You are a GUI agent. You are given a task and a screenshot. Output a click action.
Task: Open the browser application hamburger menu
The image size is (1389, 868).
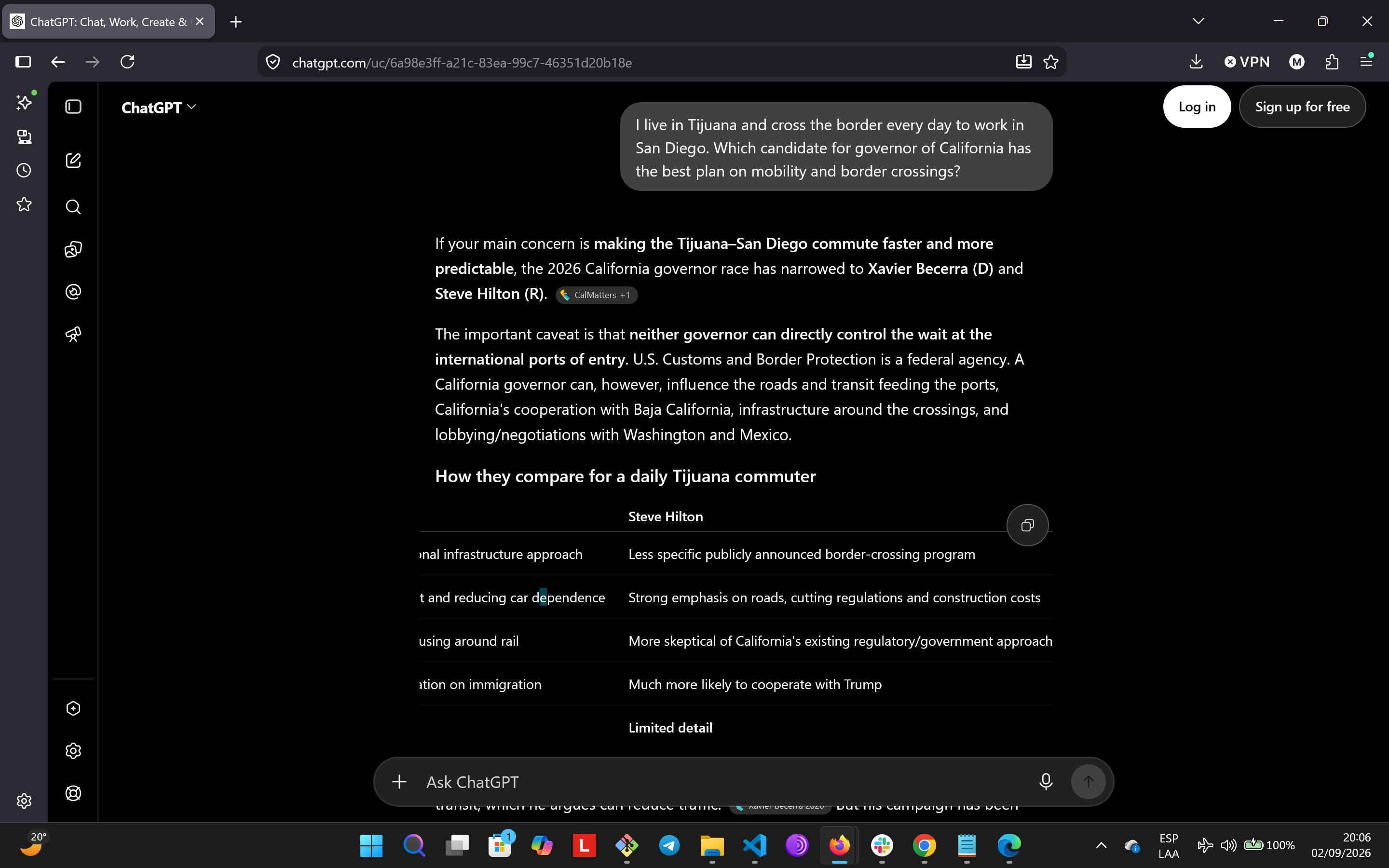[x=1367, y=62]
